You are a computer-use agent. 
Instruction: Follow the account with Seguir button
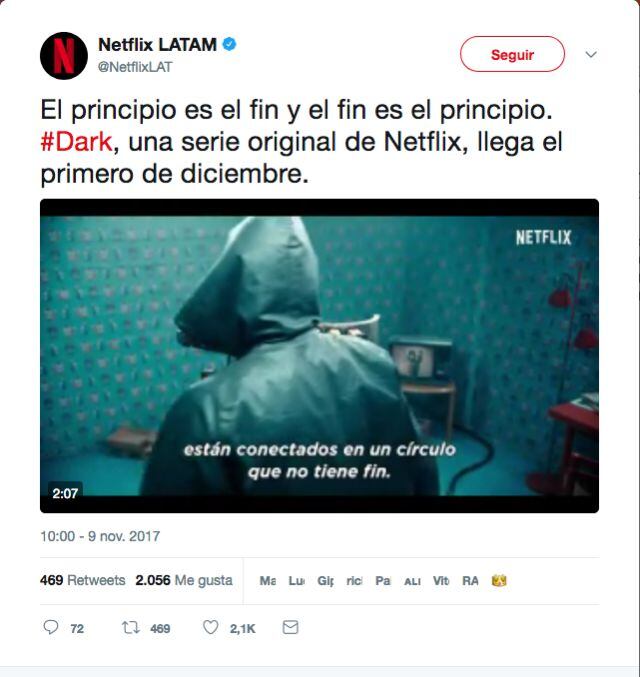[512, 54]
